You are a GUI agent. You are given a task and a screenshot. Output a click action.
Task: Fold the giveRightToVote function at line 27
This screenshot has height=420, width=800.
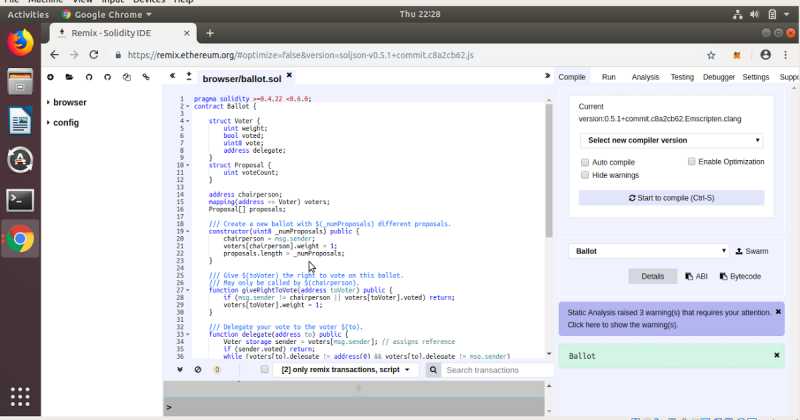click(x=188, y=290)
